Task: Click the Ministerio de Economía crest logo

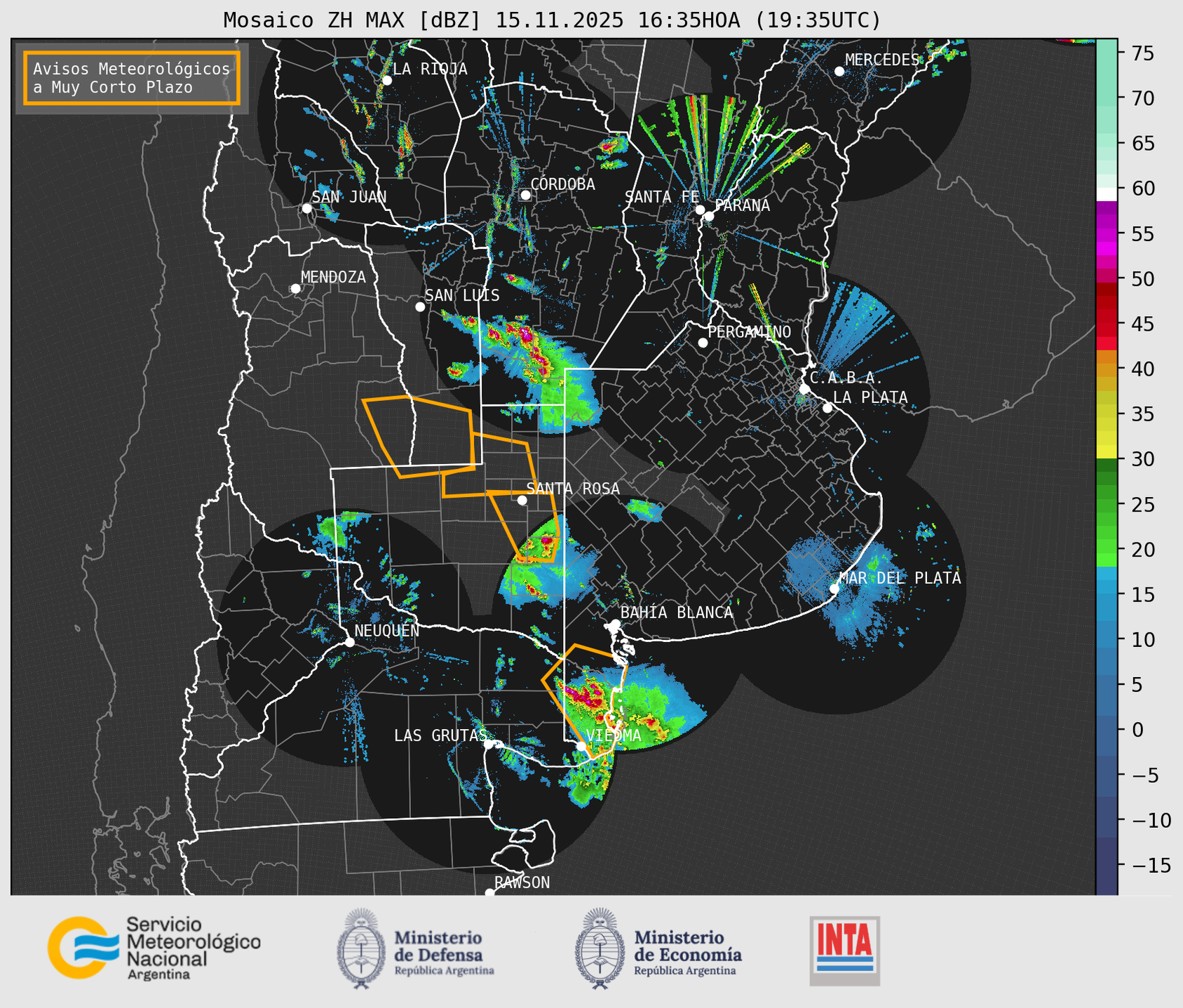Action: pos(600,948)
